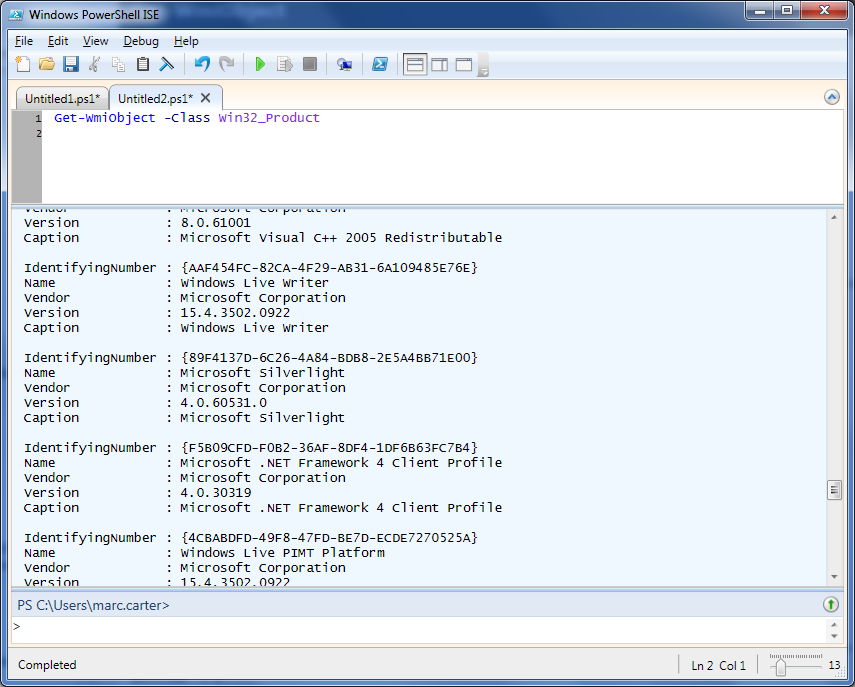Open the toolbar overflow options

click(x=483, y=65)
